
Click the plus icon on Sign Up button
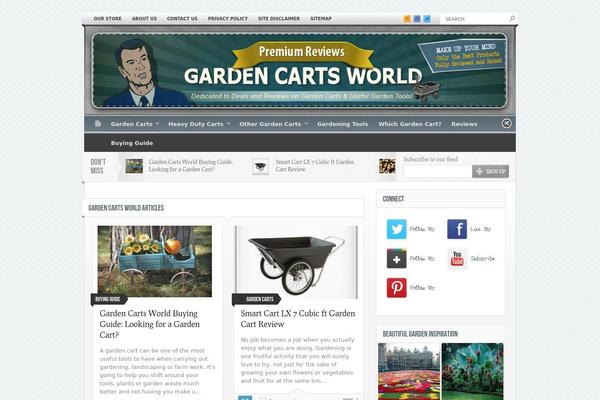479,171
